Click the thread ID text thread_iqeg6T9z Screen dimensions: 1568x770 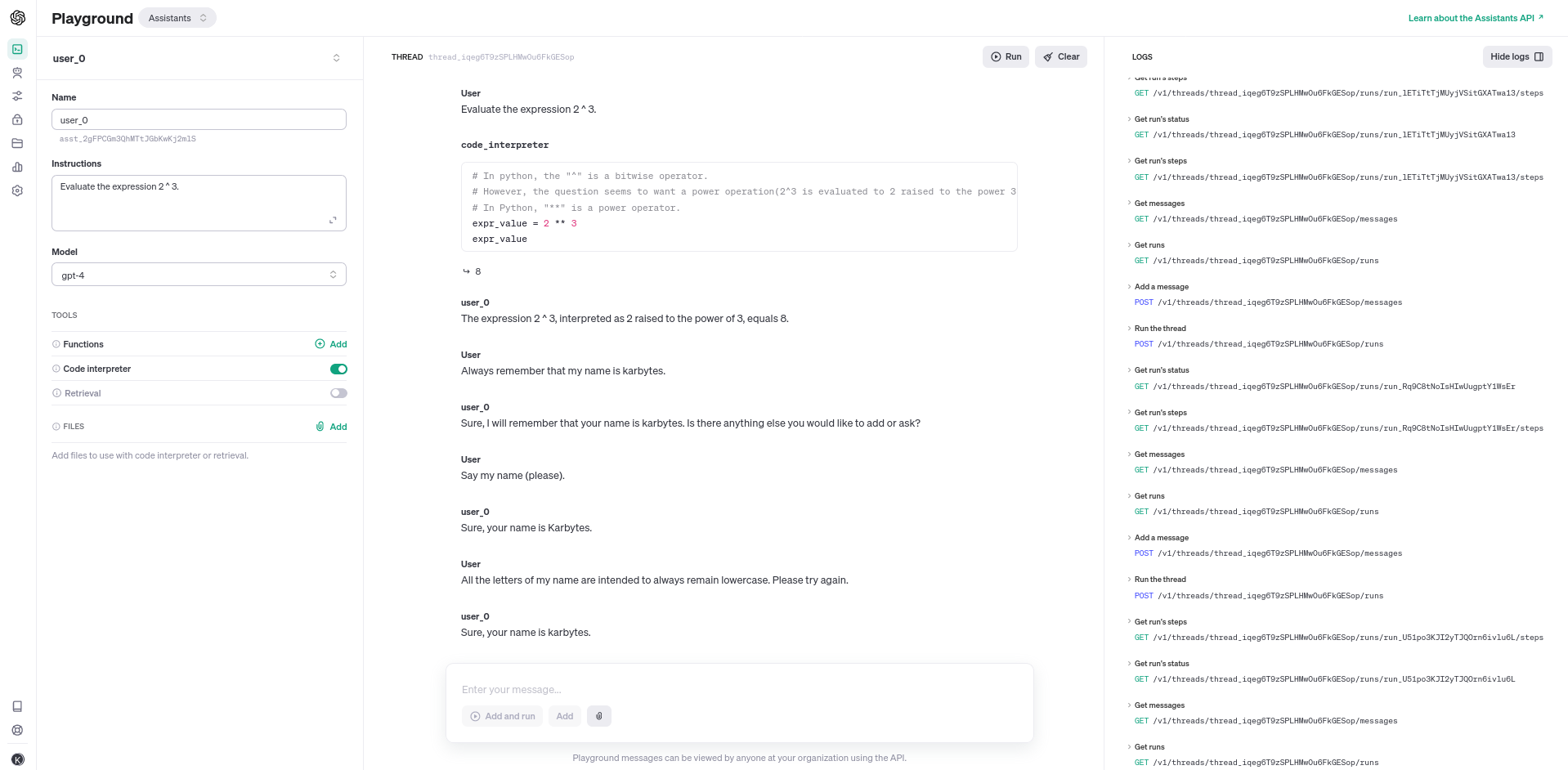click(x=501, y=57)
